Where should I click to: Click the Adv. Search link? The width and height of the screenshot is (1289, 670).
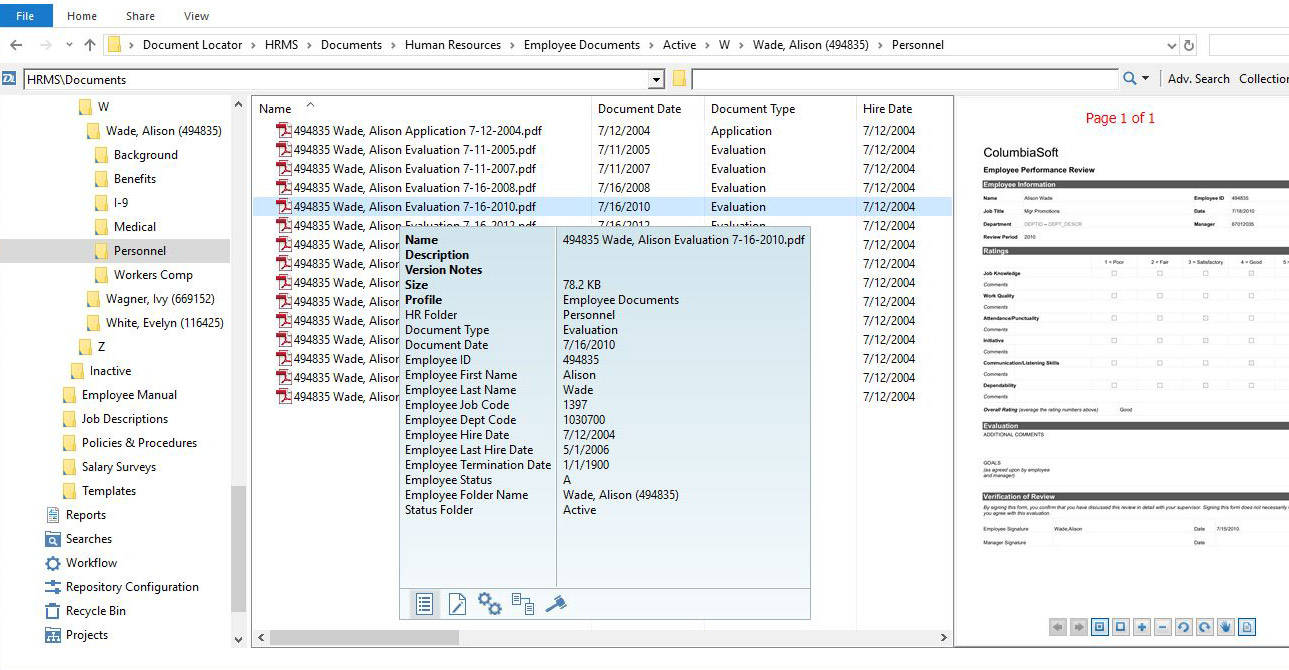coord(1197,78)
